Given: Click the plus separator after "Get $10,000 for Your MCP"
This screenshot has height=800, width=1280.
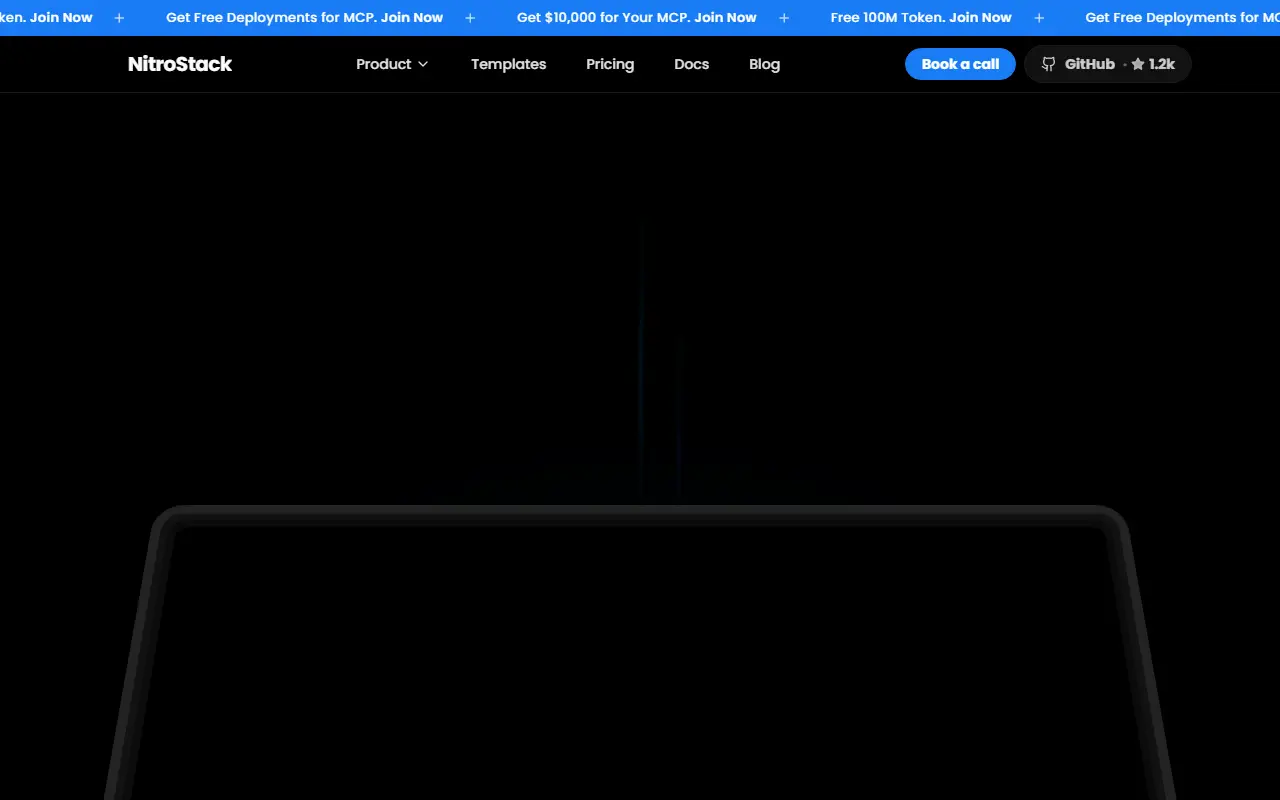Looking at the screenshot, I should click(784, 18).
